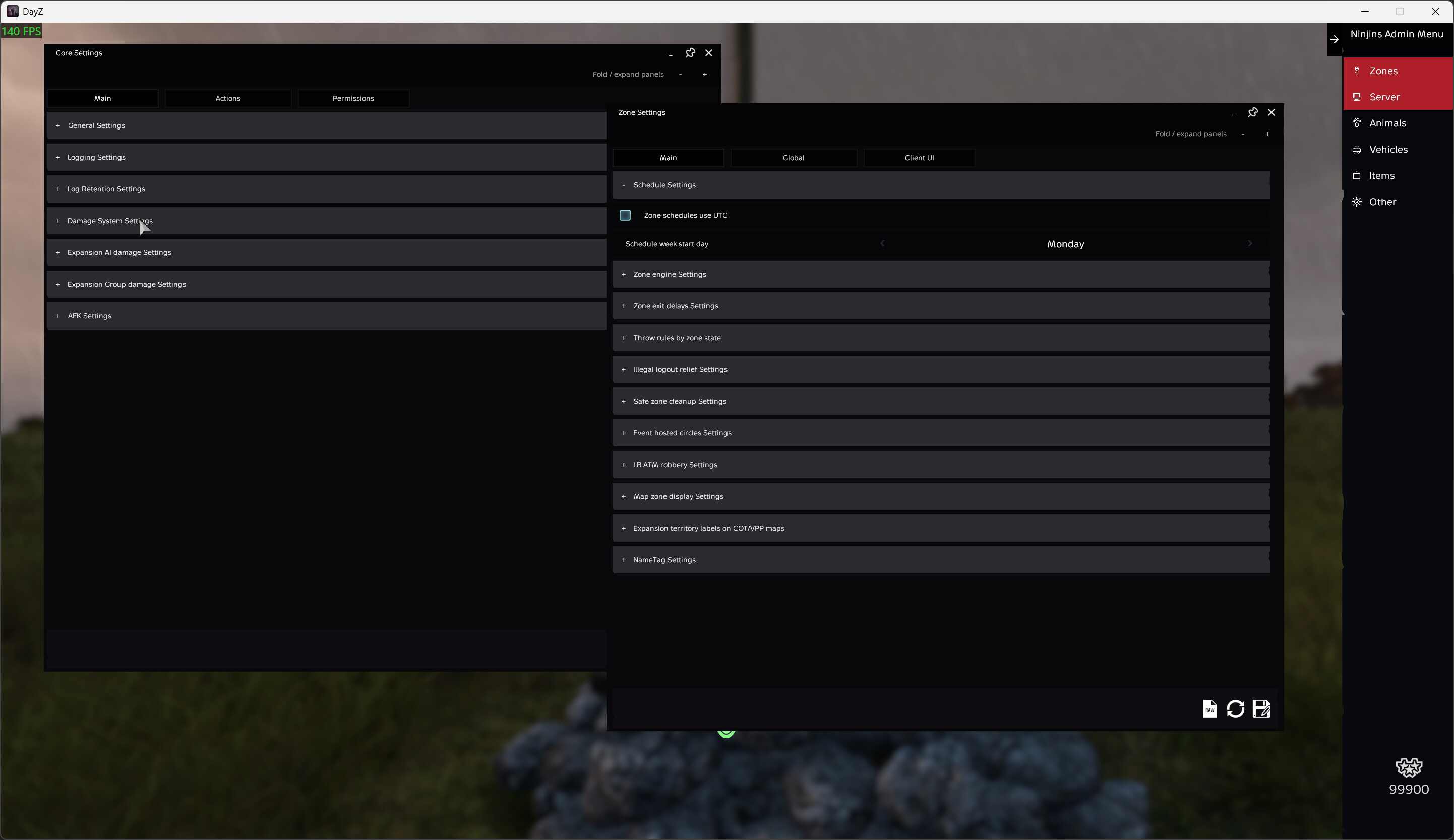Screen dimensions: 1454x840
Task: Expand Map zone display Settings
Action: click(x=941, y=496)
